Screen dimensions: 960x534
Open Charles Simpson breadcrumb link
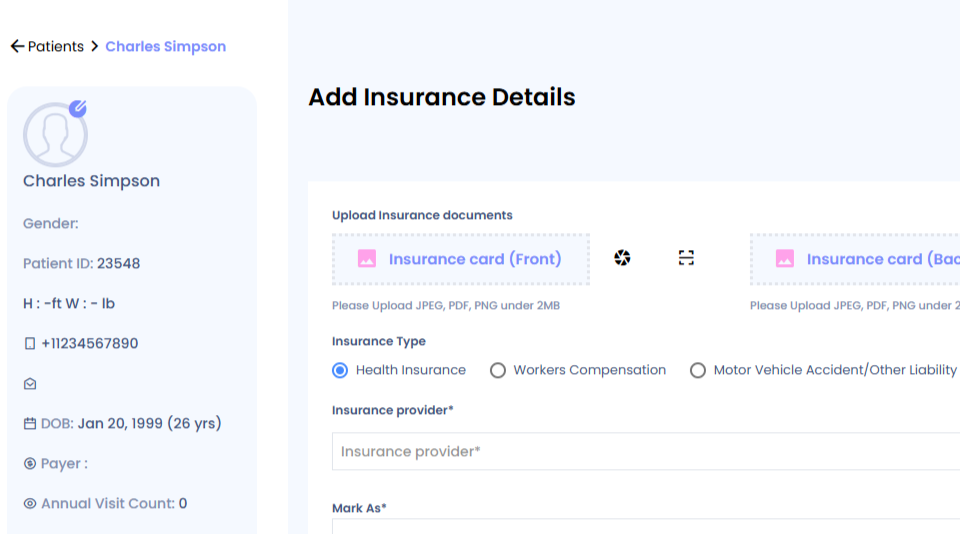165,47
